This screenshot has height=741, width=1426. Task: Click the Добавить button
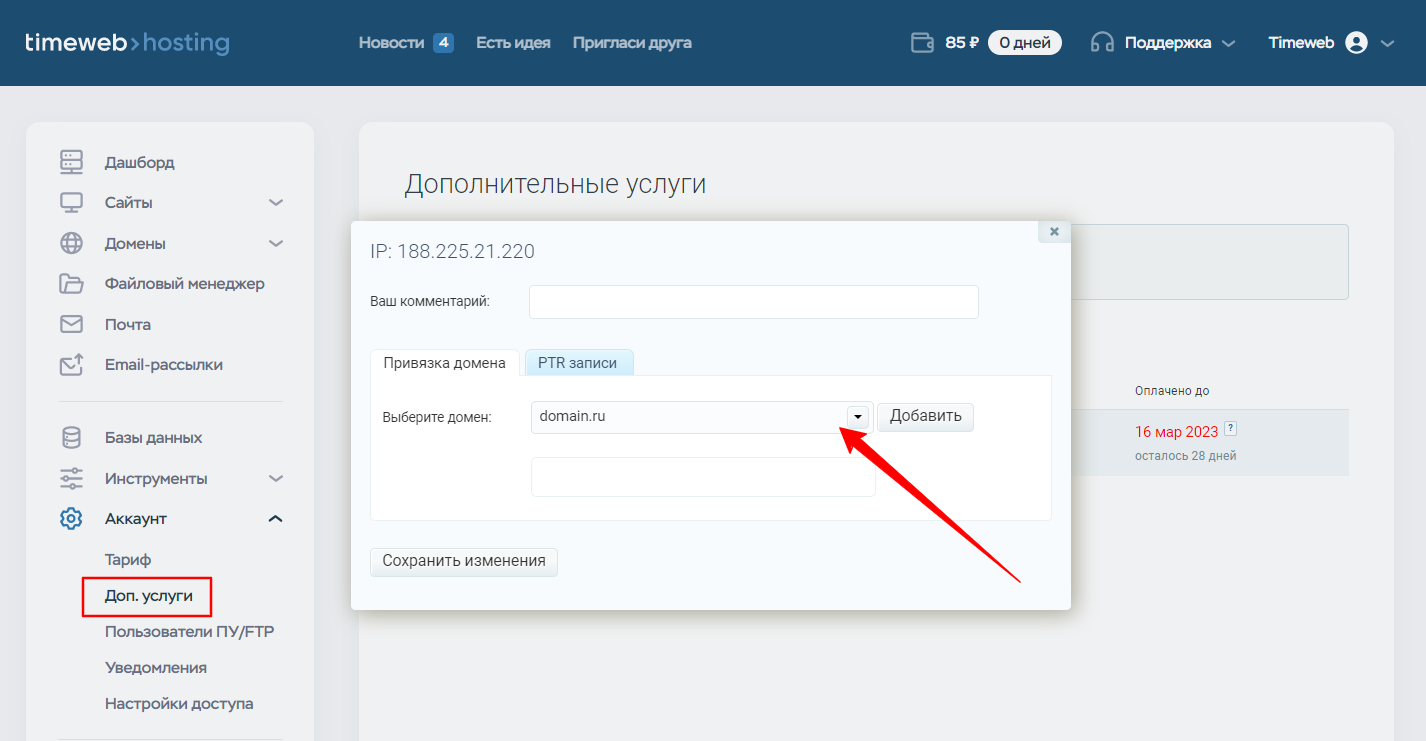pos(925,417)
